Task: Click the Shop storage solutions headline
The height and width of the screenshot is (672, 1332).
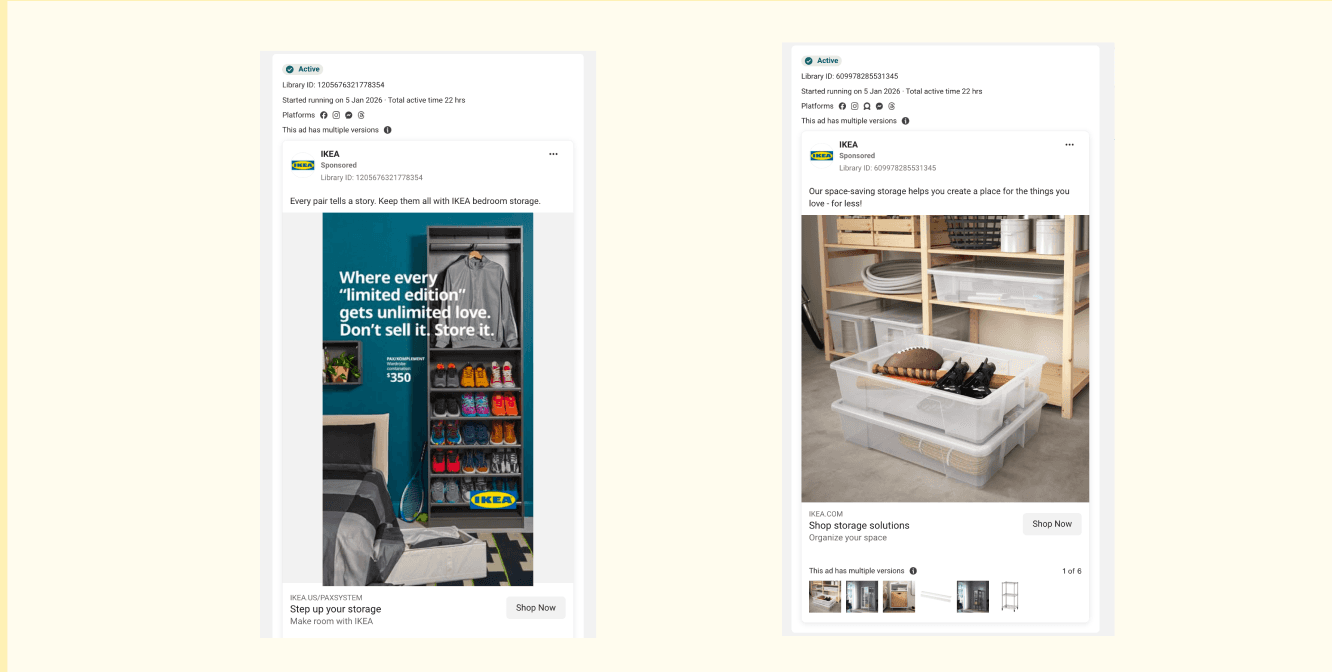Action: tap(859, 525)
